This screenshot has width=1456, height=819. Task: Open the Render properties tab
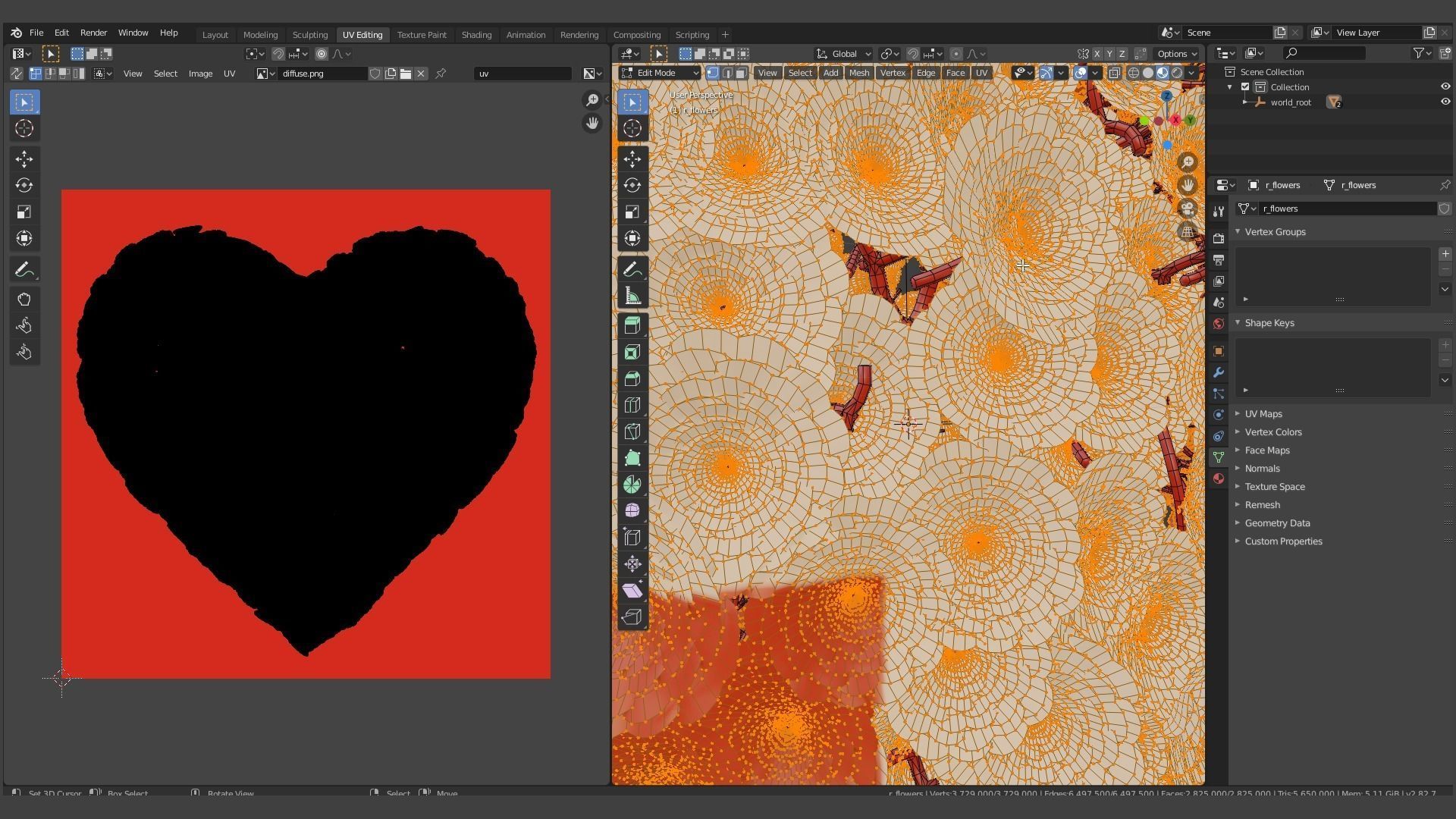pos(1219,238)
